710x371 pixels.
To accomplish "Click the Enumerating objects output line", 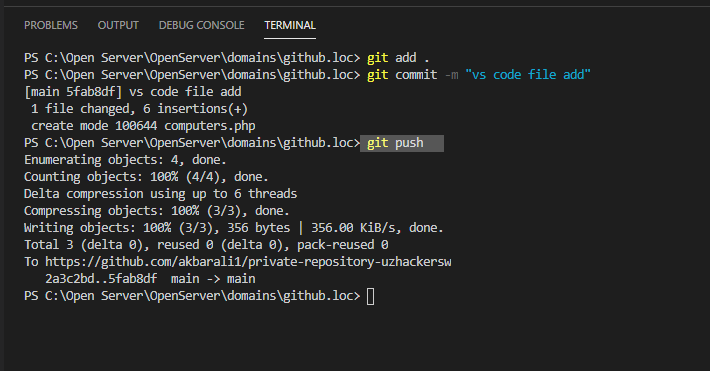I will (x=125, y=160).
